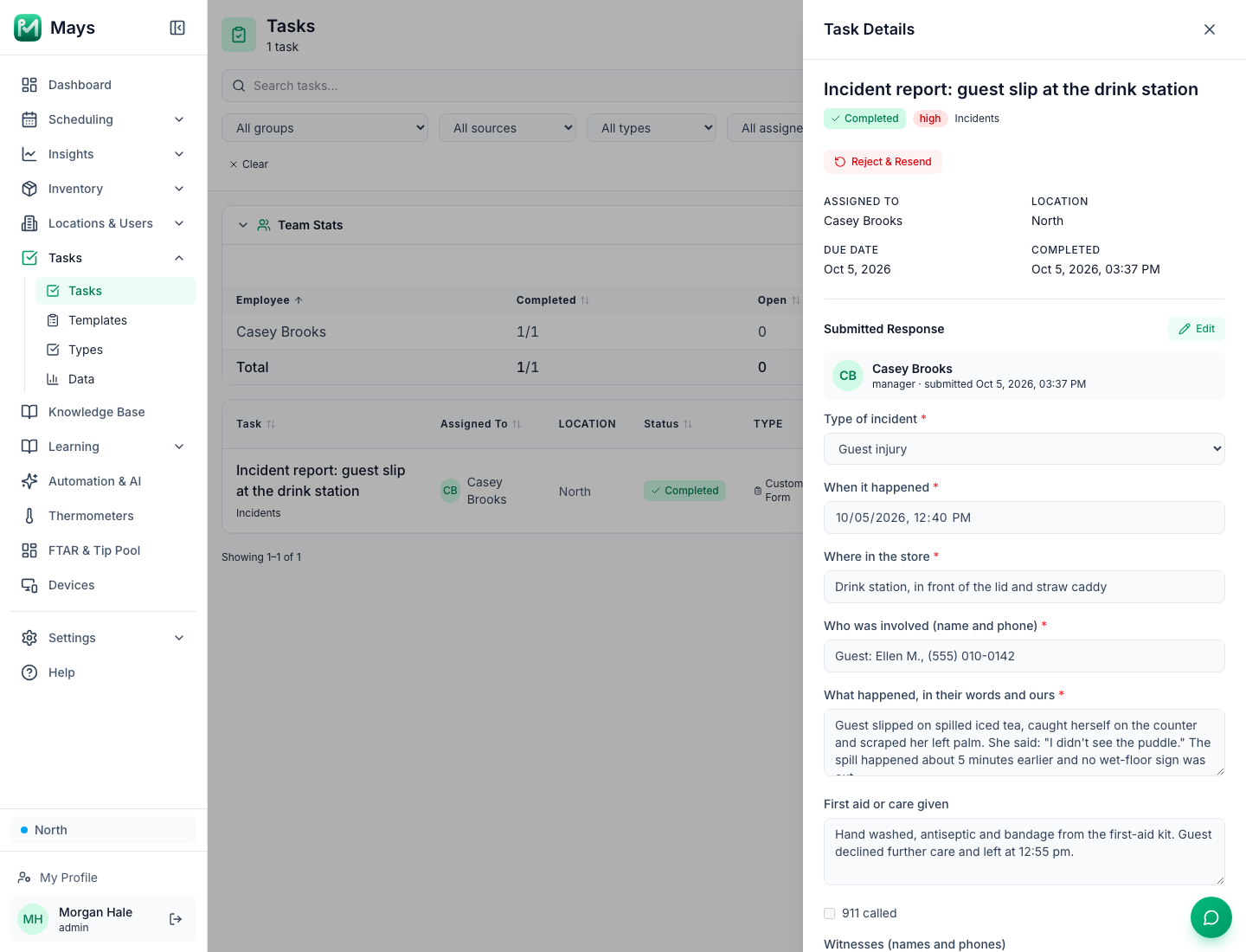
Task: Click the Devices icon
Action: [x=29, y=585]
